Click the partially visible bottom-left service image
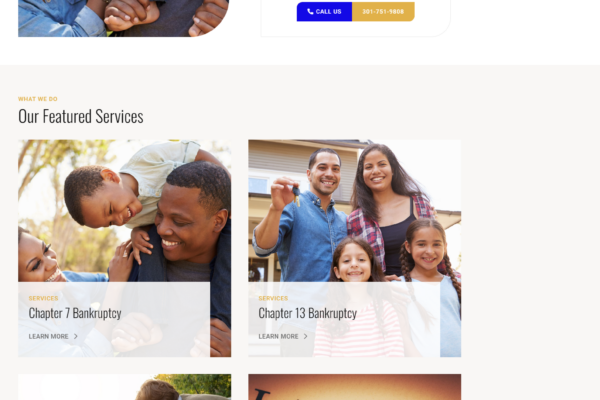The image size is (600, 400). pos(124,387)
